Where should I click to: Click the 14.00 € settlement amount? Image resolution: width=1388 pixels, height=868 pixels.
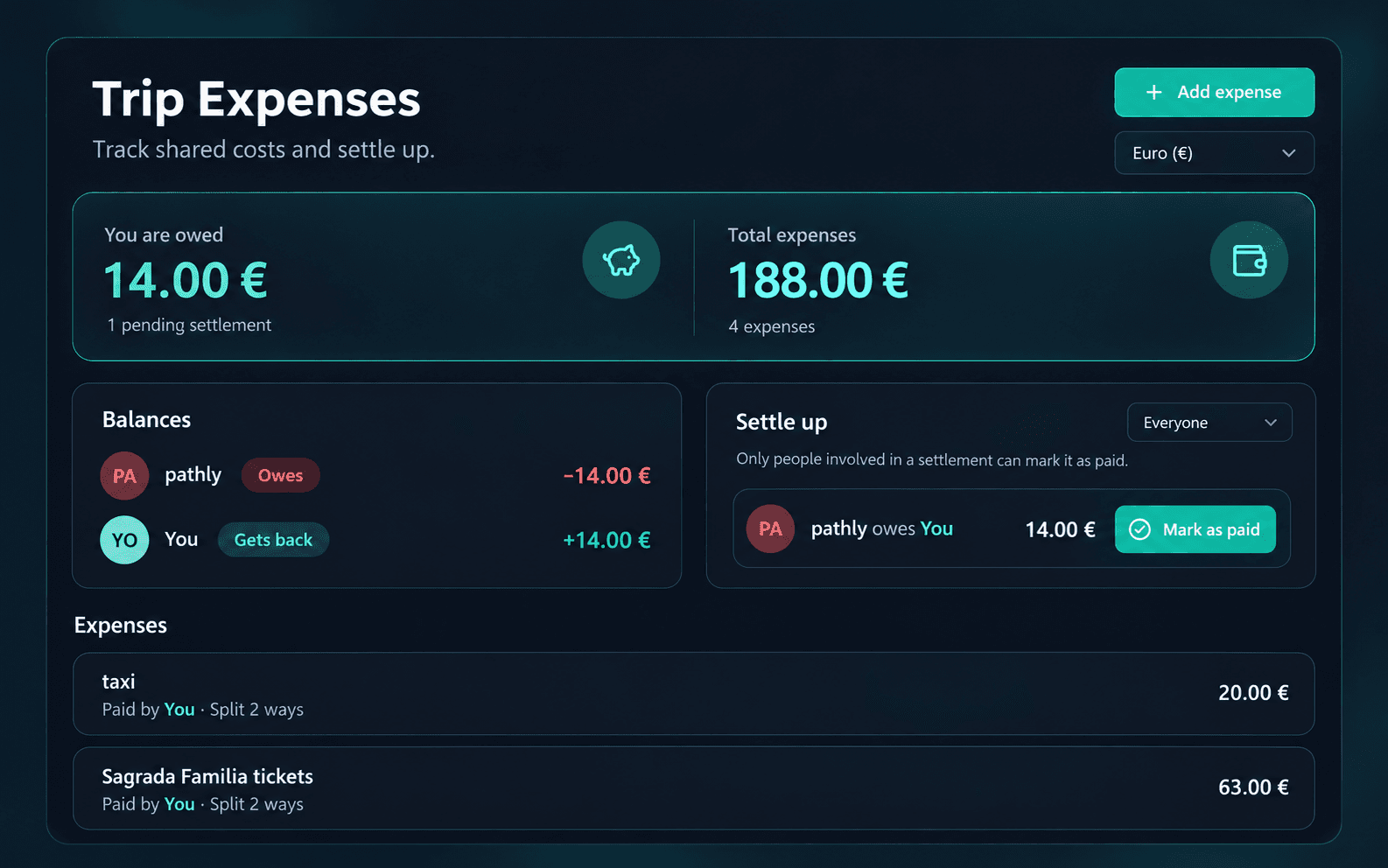click(1060, 529)
